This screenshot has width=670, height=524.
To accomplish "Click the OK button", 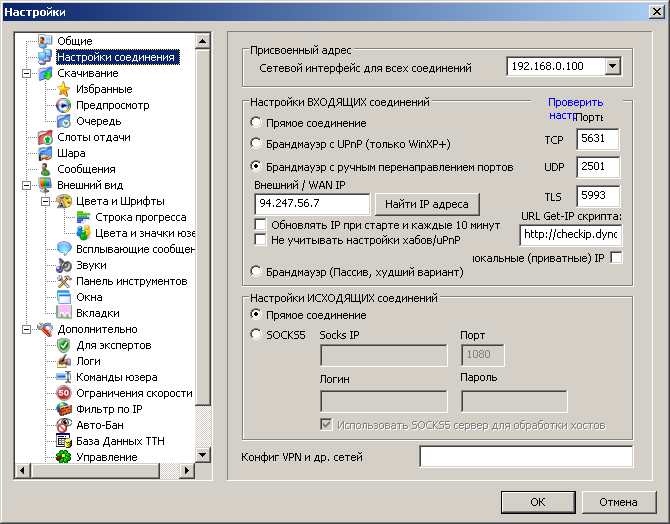I will pyautogui.click(x=538, y=501).
